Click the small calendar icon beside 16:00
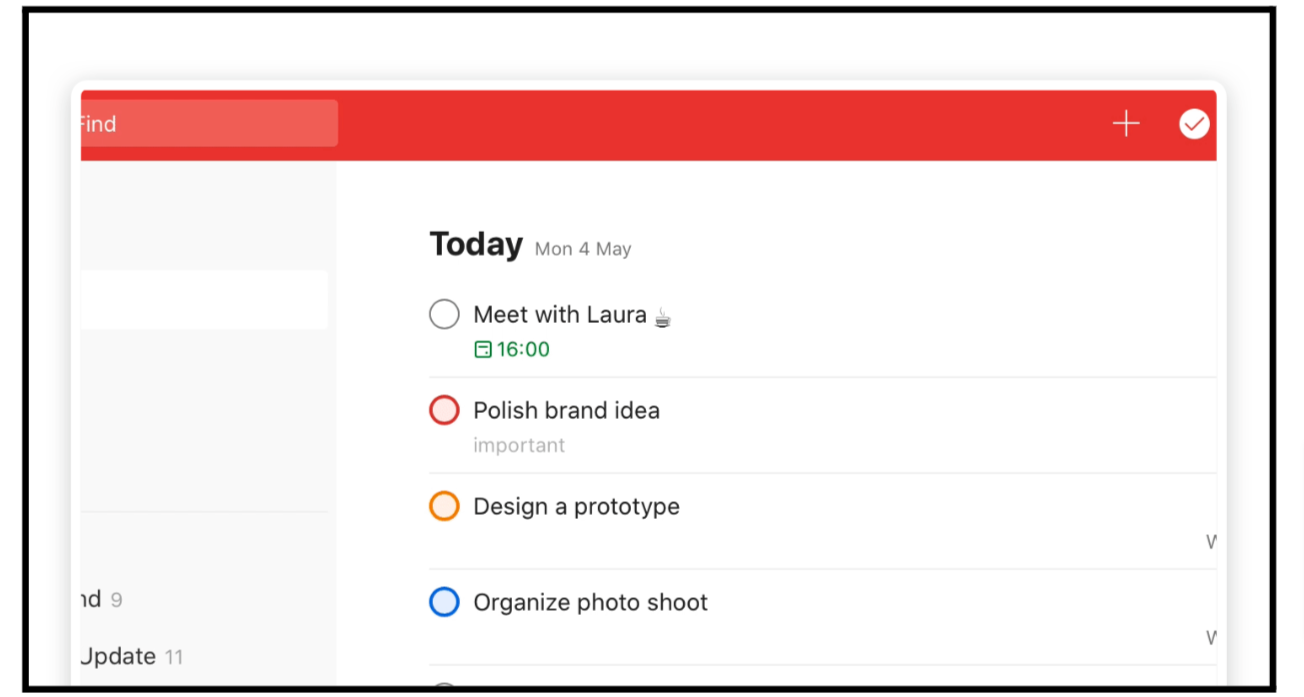This screenshot has height=697, width=1304. click(x=483, y=349)
